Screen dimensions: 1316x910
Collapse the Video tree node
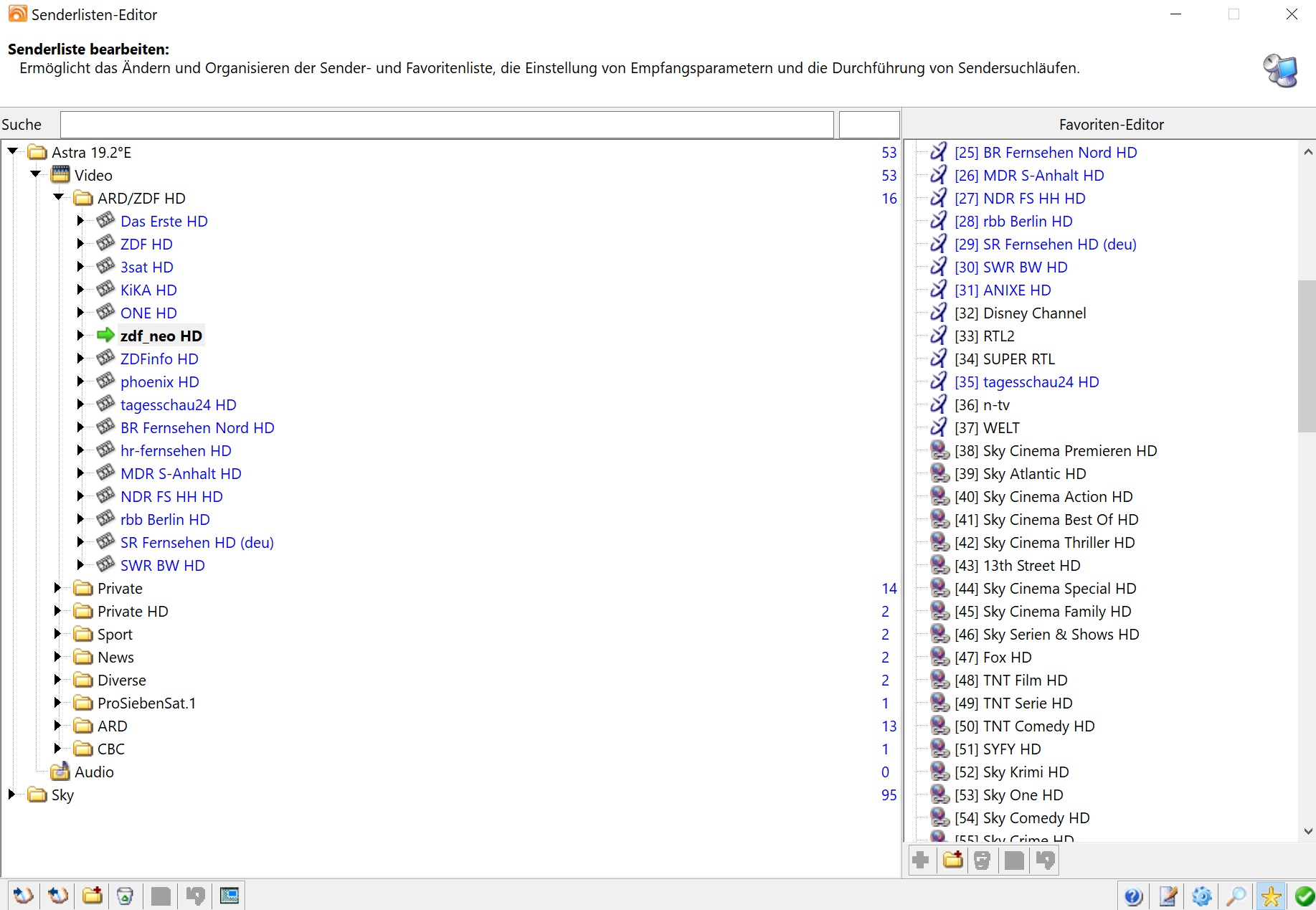[x=36, y=174]
